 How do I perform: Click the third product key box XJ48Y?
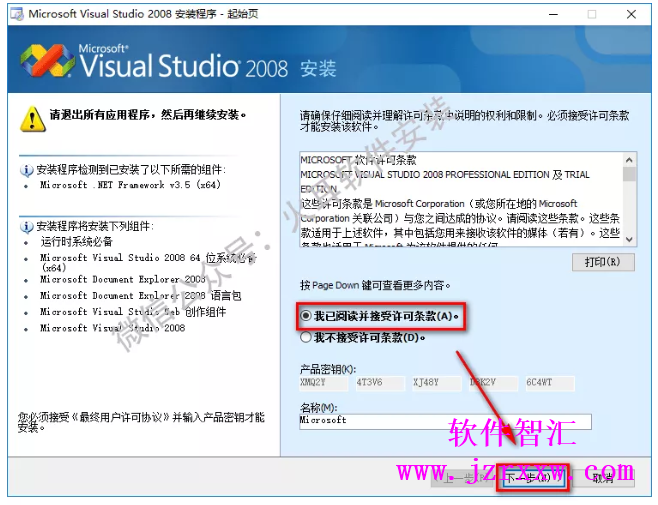click(437, 383)
